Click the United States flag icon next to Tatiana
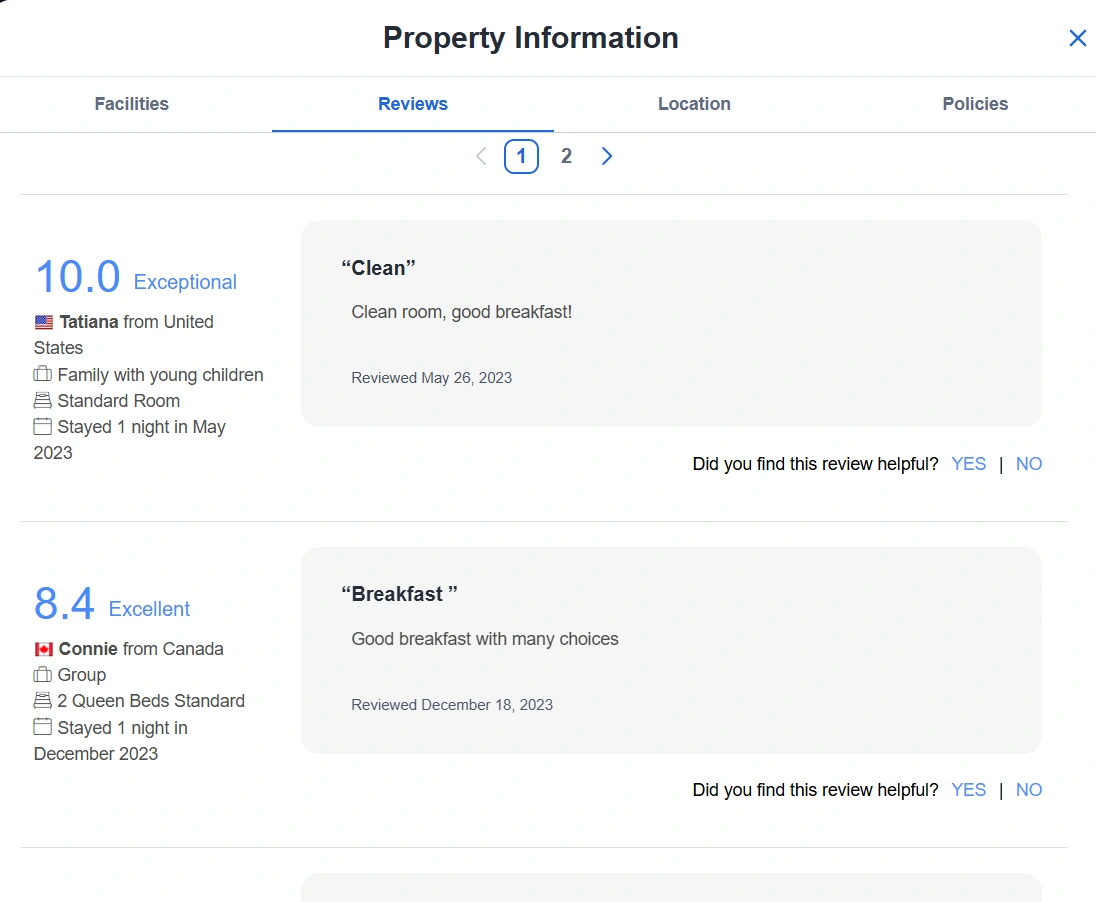The image size is (1096, 902). [43, 322]
